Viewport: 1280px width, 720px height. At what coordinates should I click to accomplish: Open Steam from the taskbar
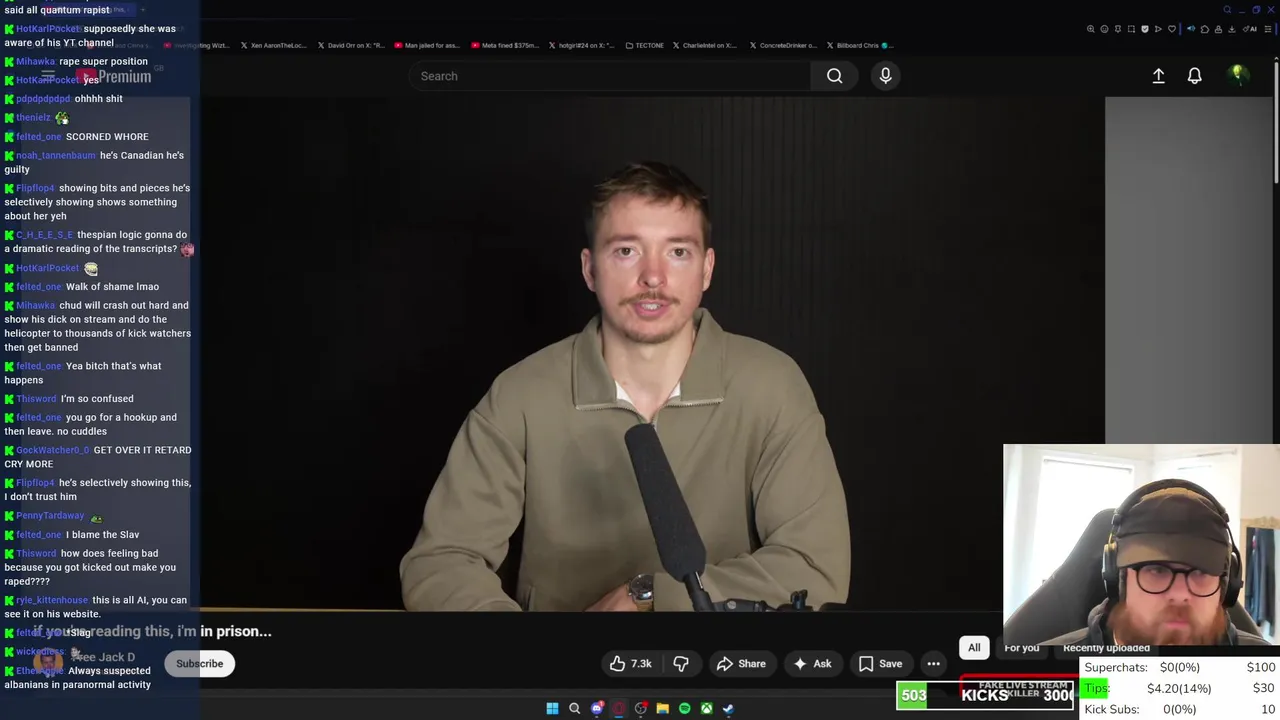pyautogui.click(x=728, y=708)
